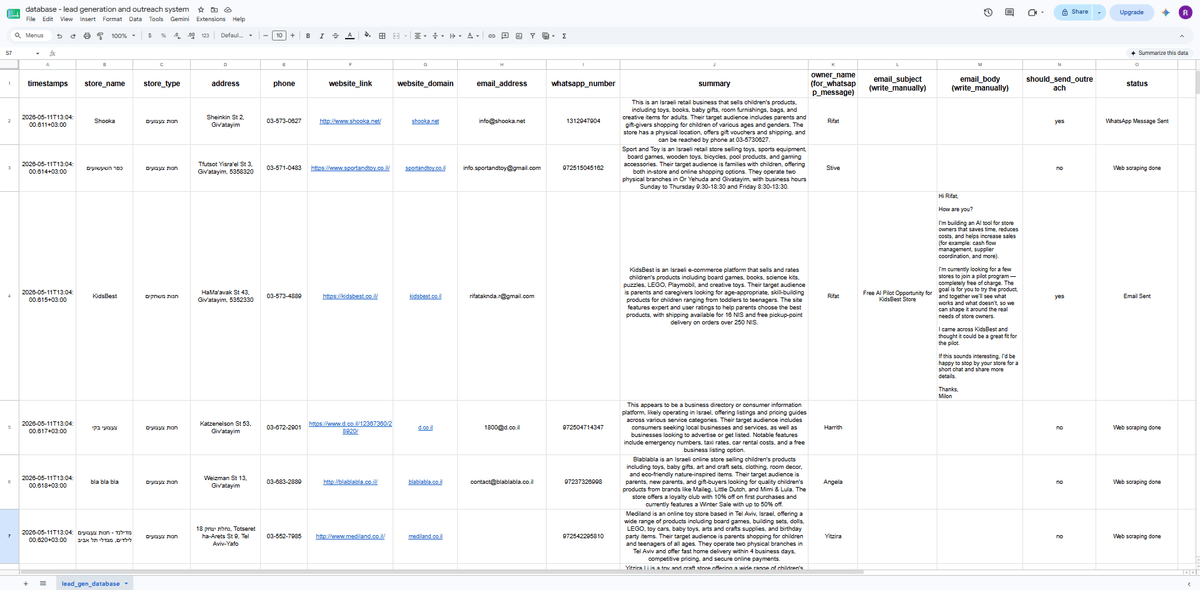
Task: Click the Add sheet plus button
Action: click(25, 583)
